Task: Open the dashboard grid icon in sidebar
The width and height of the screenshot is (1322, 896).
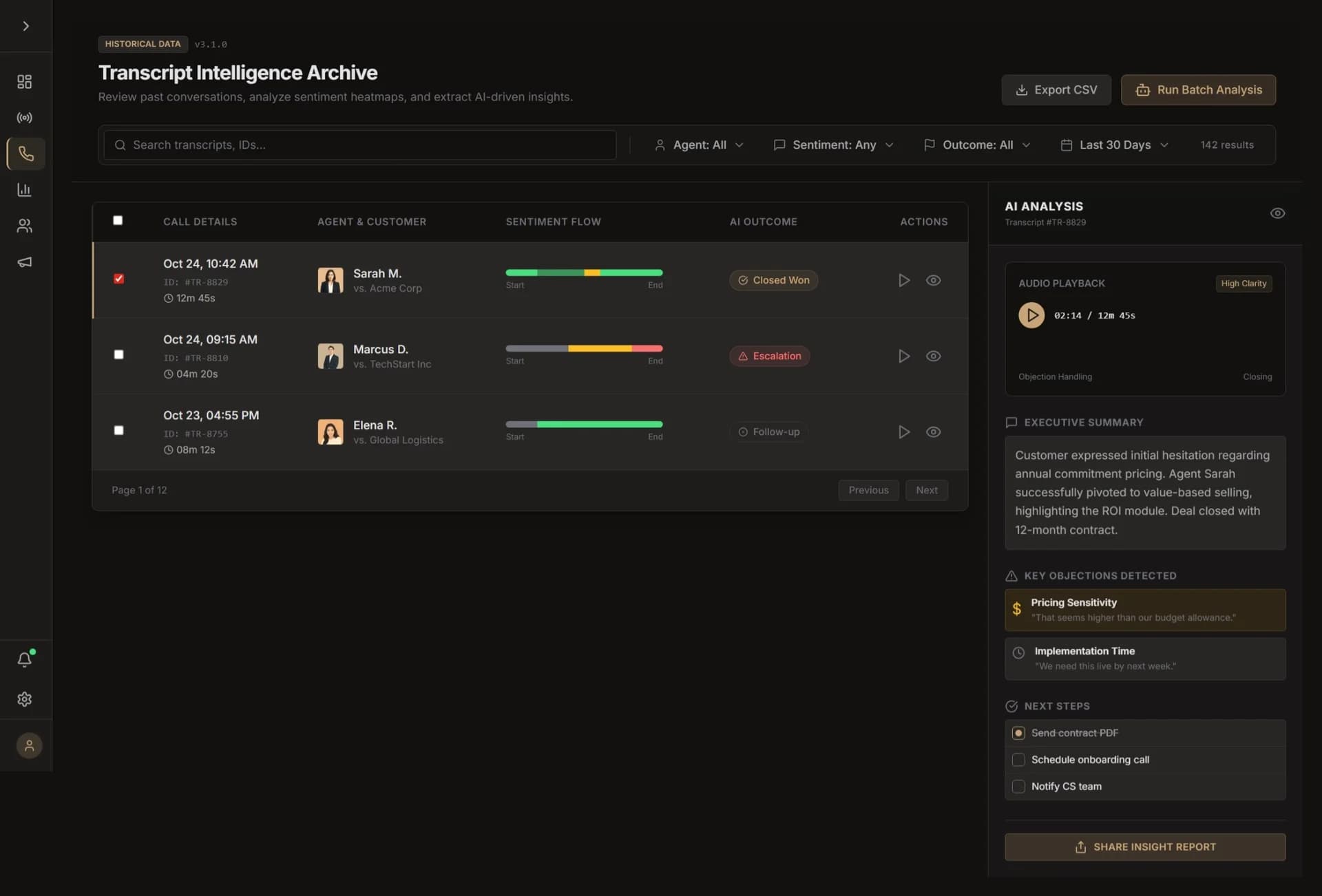Action: pyautogui.click(x=25, y=82)
